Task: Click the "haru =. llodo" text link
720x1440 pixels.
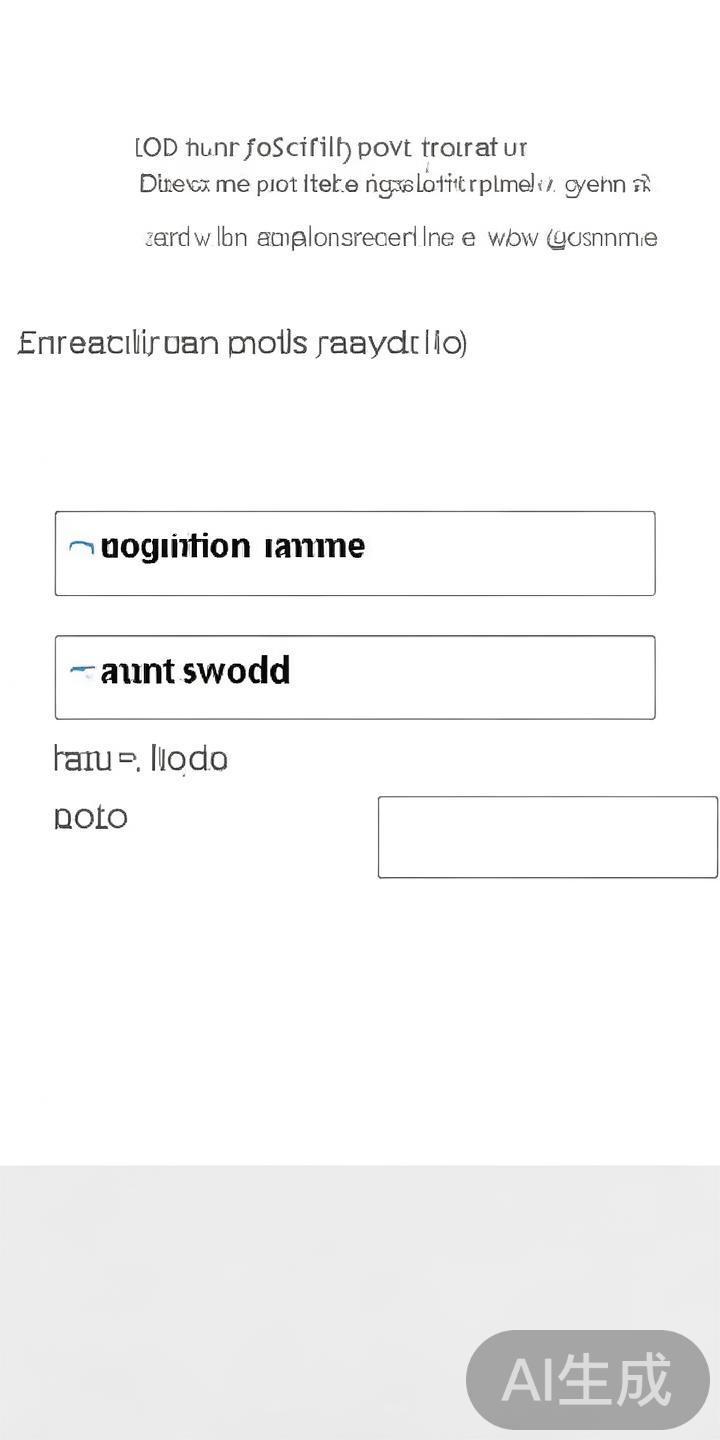Action: [140, 759]
